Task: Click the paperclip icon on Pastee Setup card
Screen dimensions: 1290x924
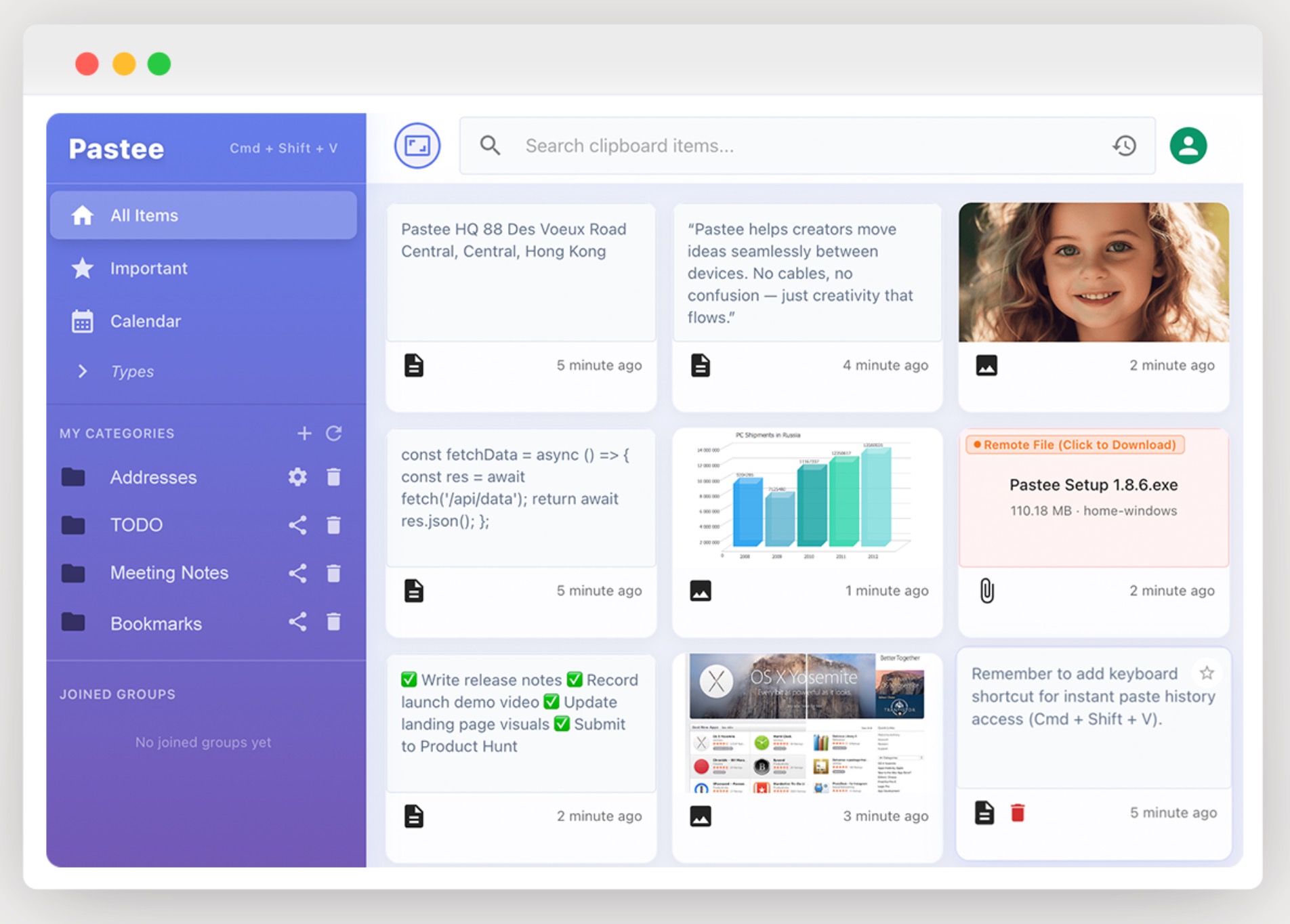Action: [986, 590]
